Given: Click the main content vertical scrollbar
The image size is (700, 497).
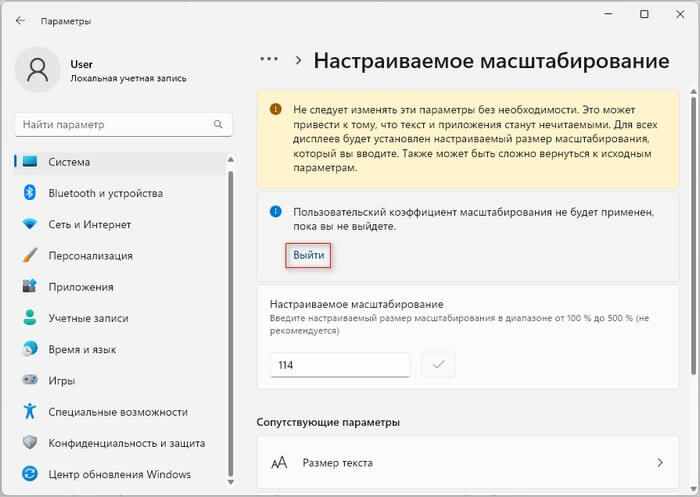Looking at the screenshot, I should pyautogui.click(x=693, y=237).
